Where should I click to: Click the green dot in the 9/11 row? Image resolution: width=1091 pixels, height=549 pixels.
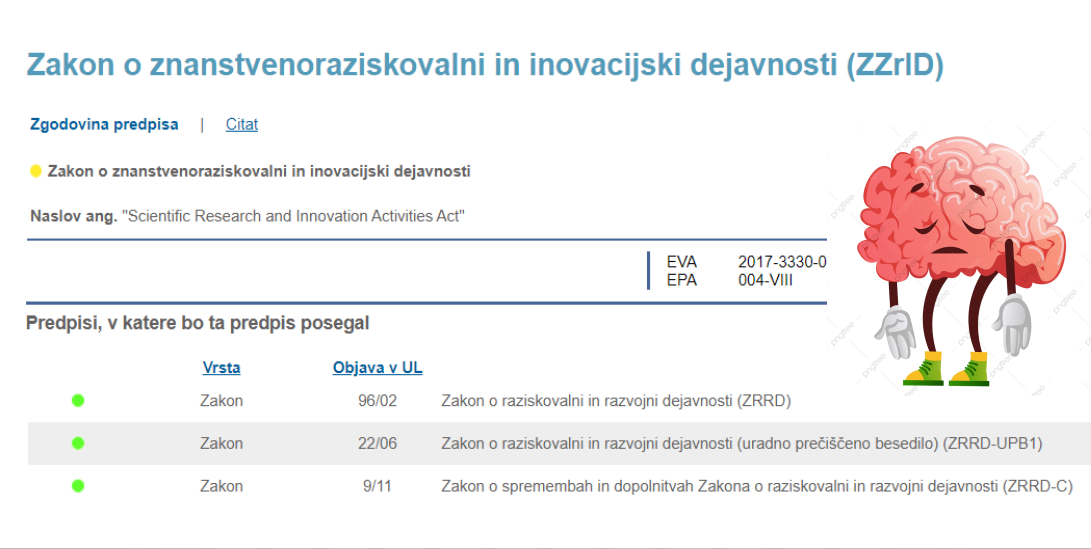(78, 486)
